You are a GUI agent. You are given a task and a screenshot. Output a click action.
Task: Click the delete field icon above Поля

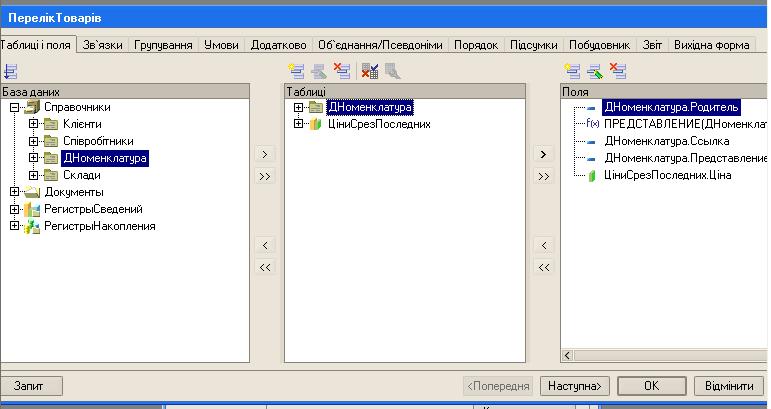coord(618,72)
